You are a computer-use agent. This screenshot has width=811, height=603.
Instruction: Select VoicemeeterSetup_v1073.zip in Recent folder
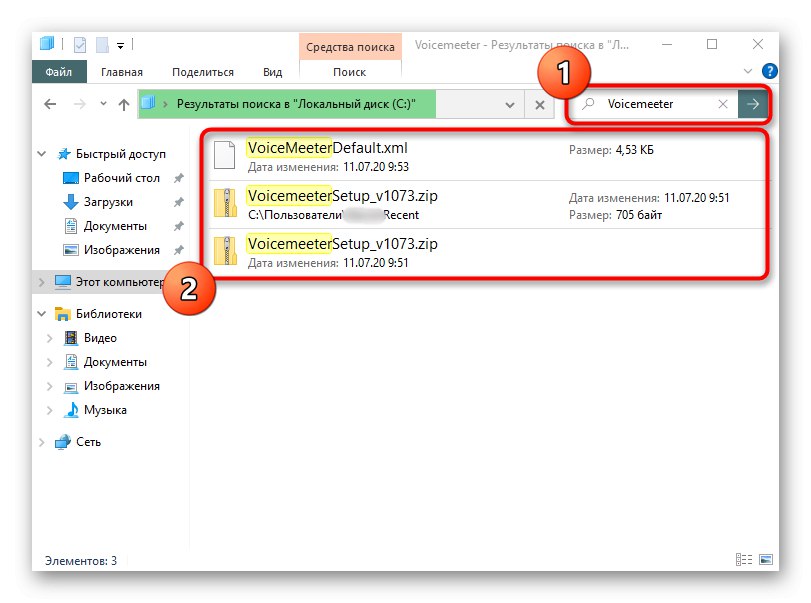pyautogui.click(x=486, y=205)
